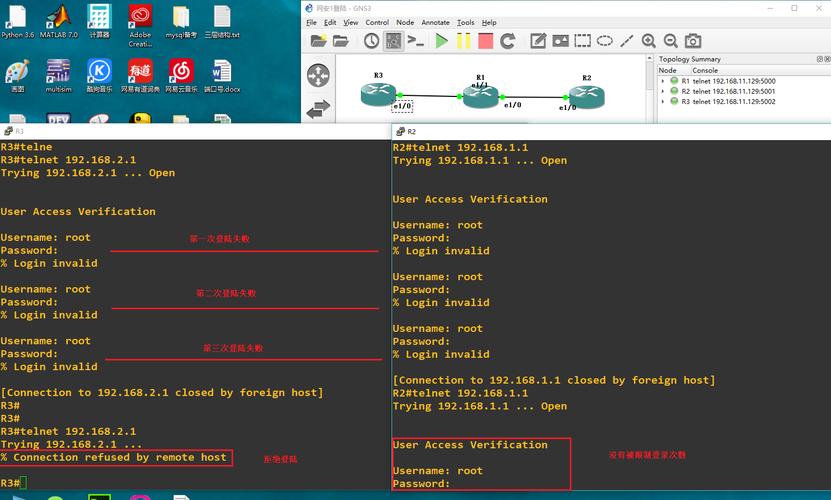
Task: Open the Control menu in GNS3
Action: click(x=377, y=22)
